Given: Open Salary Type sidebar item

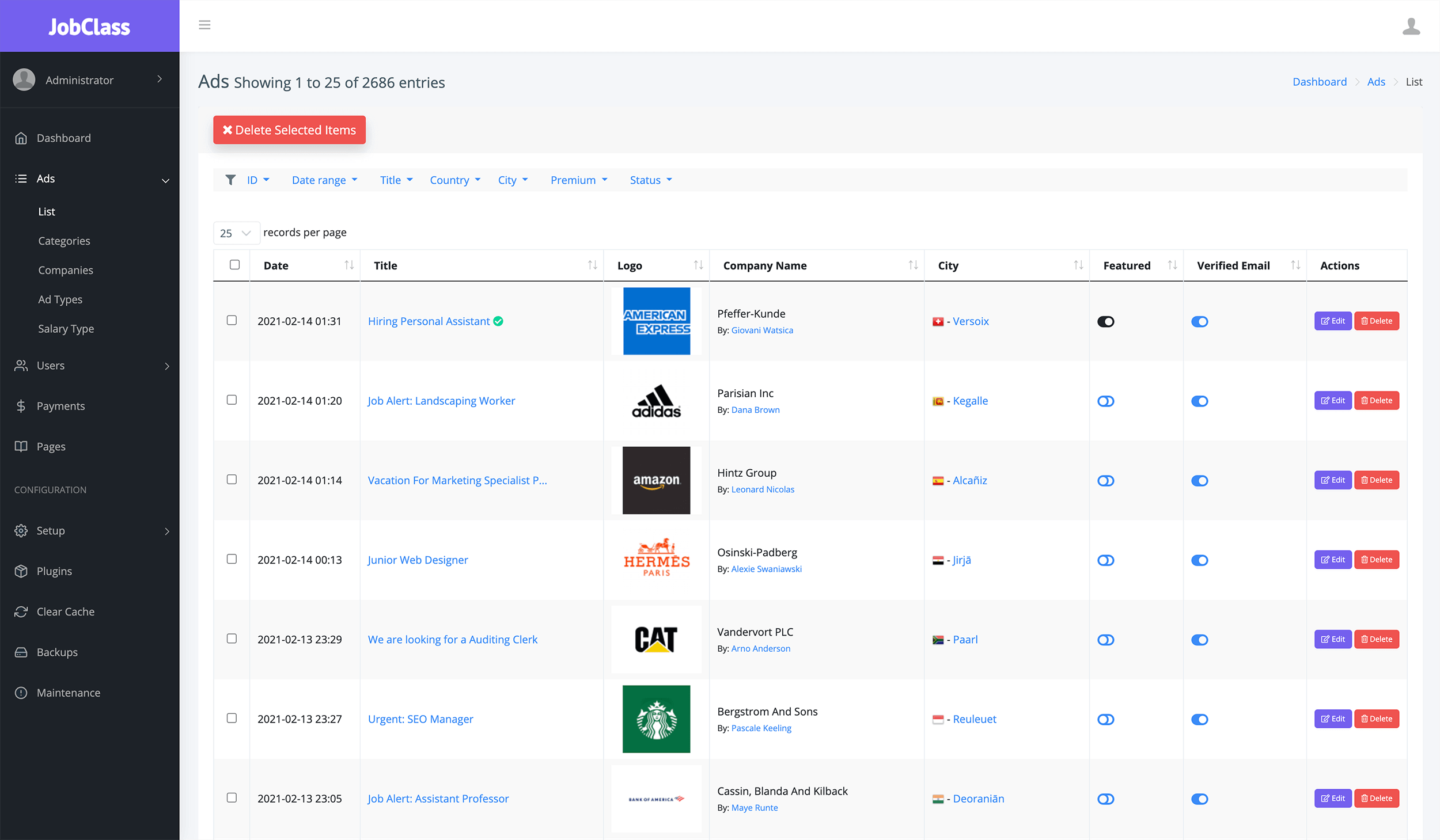Looking at the screenshot, I should point(66,329).
